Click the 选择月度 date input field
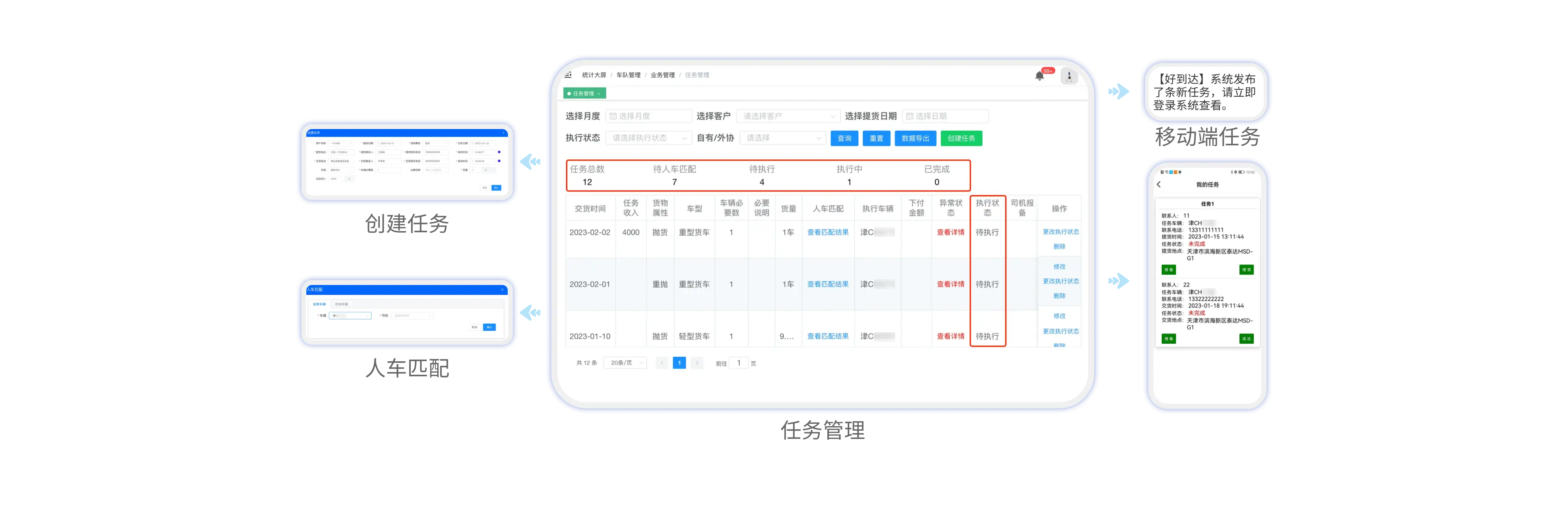 pyautogui.click(x=648, y=116)
